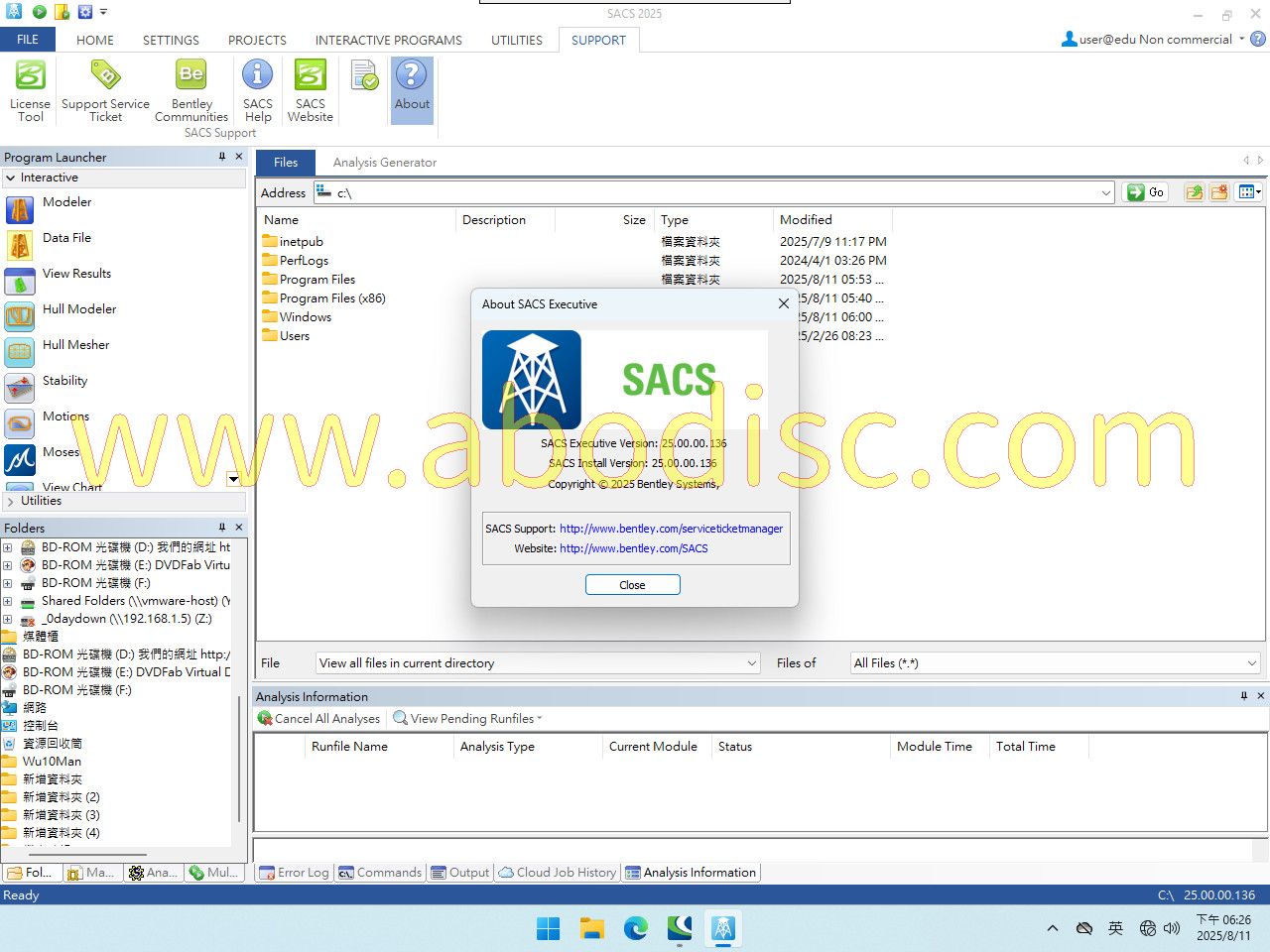Open File Explorer in taskbar
Viewport: 1270px width, 952px height.
coord(592,928)
